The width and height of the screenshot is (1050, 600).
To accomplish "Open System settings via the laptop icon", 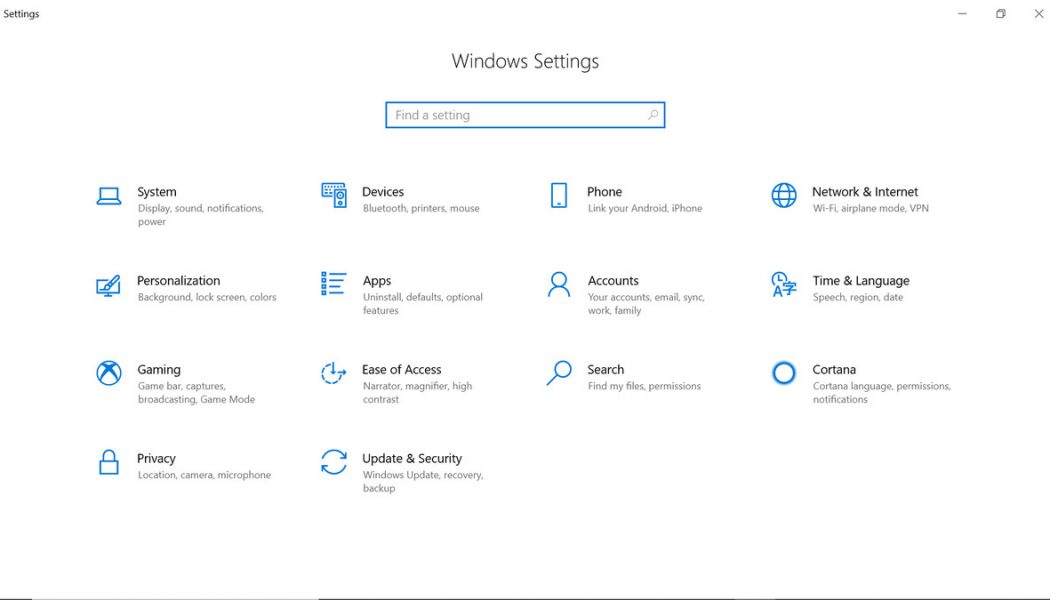I will (108, 196).
